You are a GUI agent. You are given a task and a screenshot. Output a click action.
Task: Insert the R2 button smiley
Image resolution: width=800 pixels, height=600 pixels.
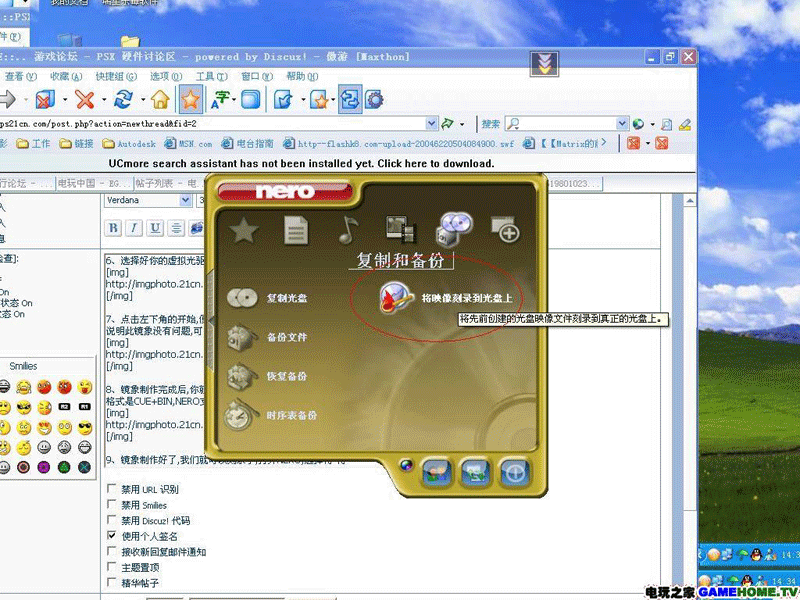(x=64, y=407)
